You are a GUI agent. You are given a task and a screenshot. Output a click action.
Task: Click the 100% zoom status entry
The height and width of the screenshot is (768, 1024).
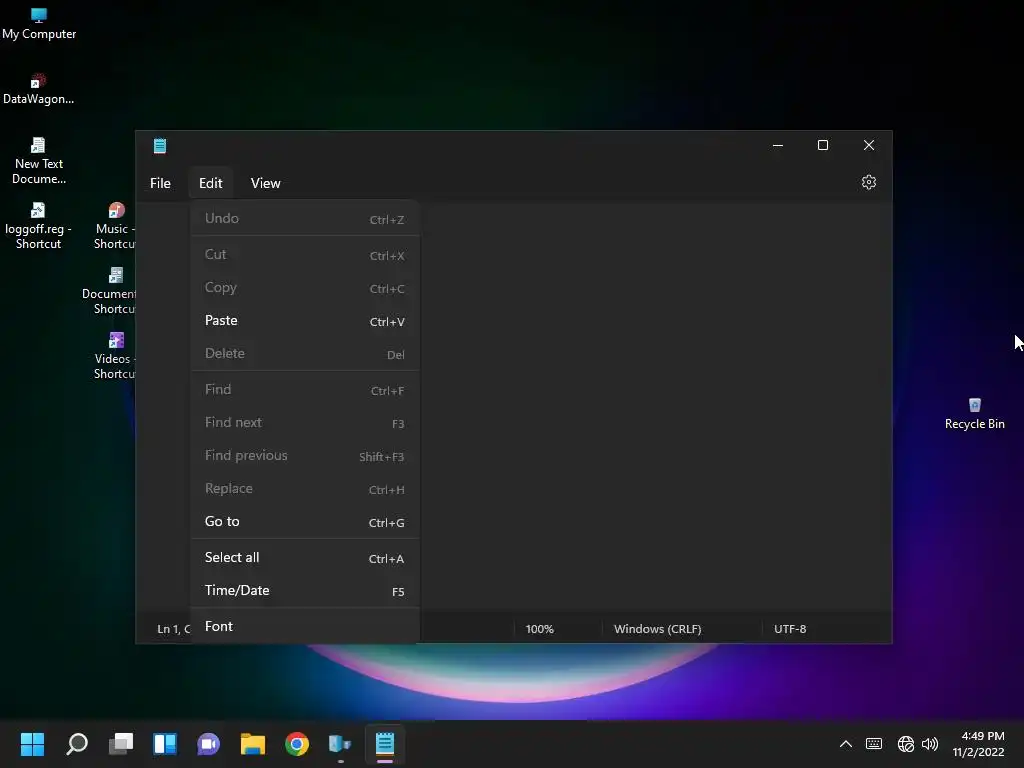(x=539, y=629)
